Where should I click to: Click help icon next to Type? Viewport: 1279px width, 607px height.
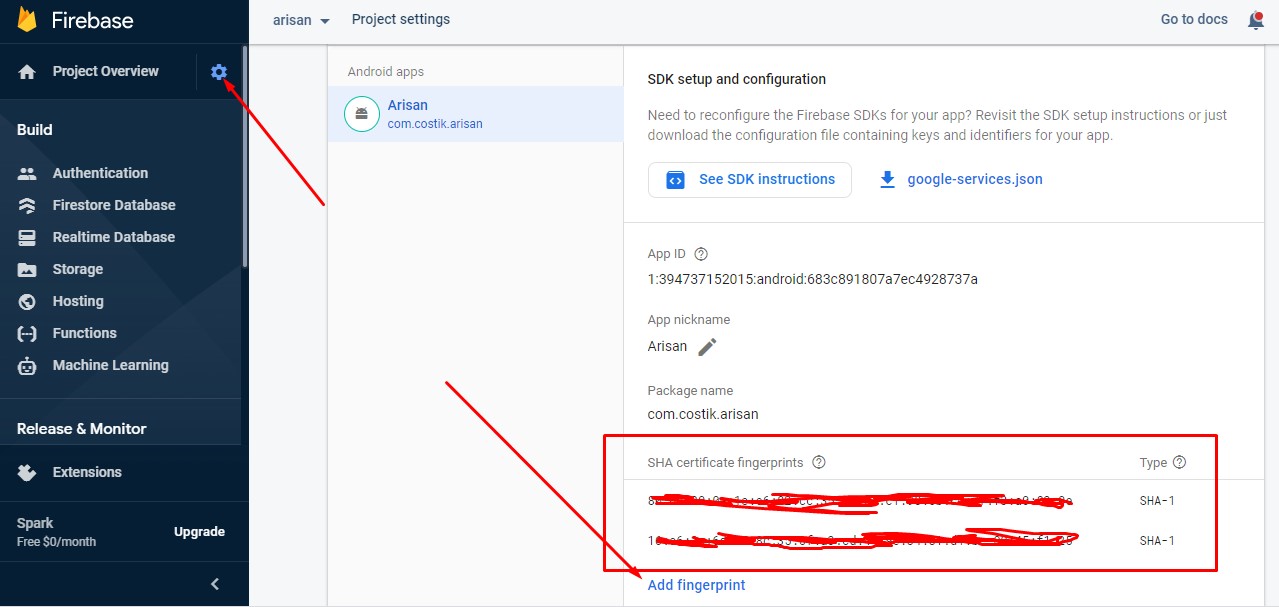pyautogui.click(x=1179, y=462)
